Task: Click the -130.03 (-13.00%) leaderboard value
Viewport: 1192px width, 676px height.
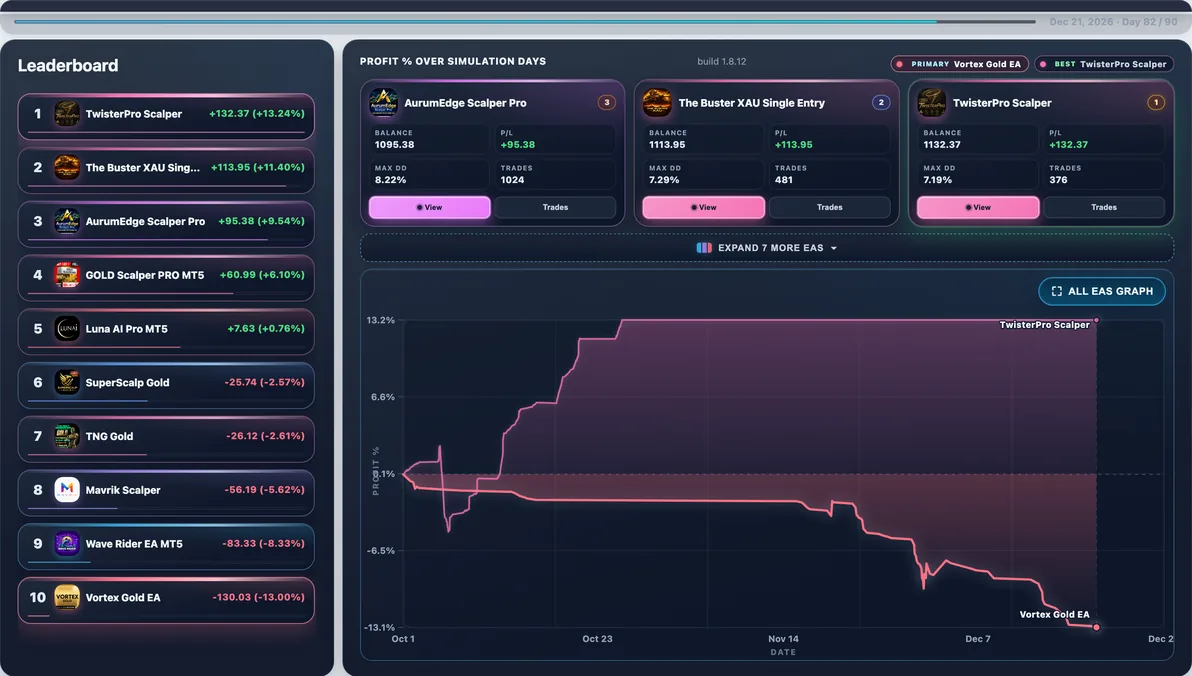Action: point(258,598)
